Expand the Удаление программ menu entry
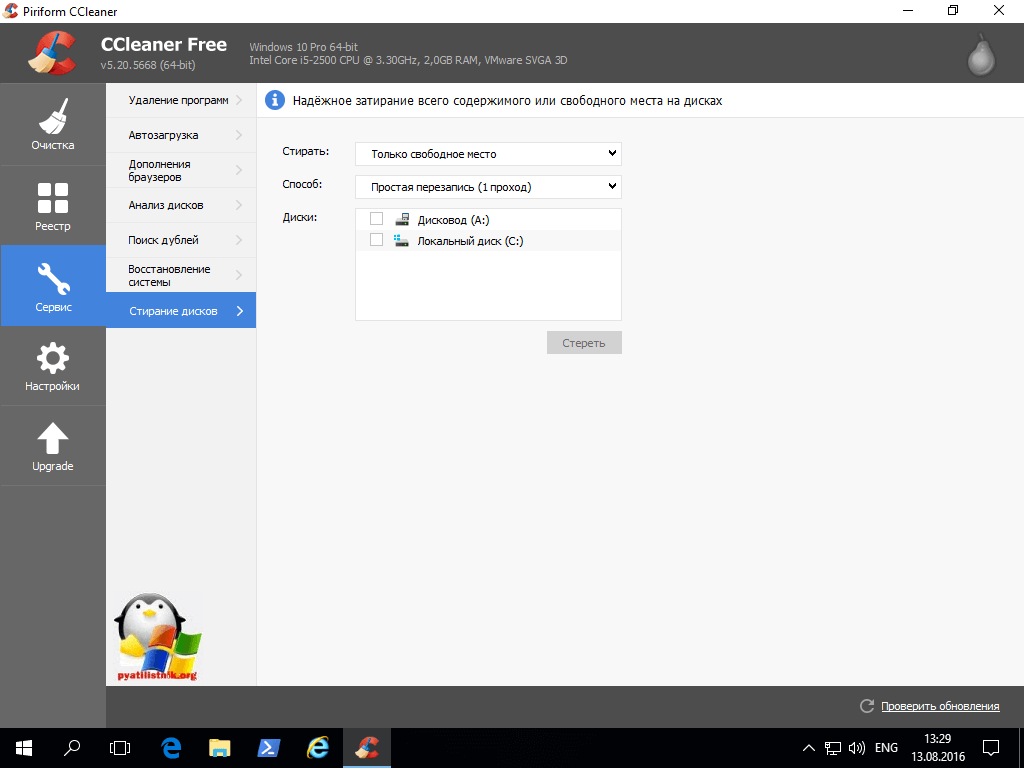This screenshot has height=768, width=1024. (x=180, y=100)
